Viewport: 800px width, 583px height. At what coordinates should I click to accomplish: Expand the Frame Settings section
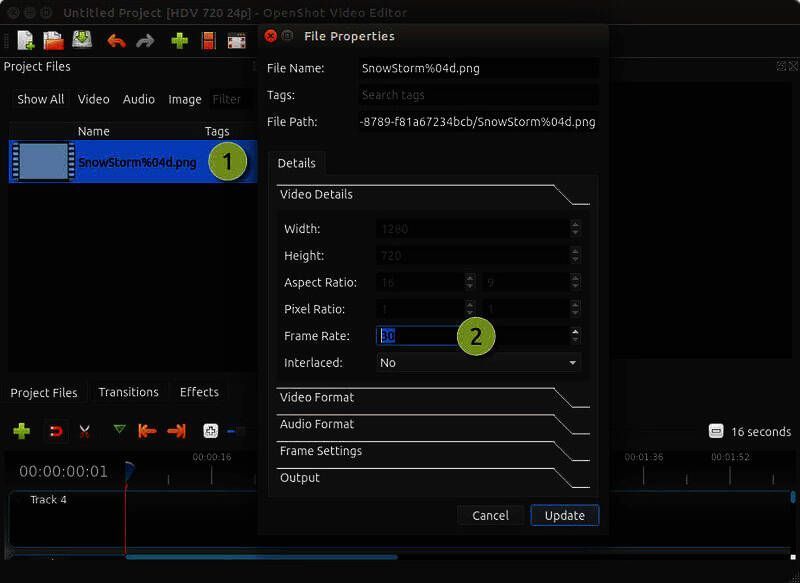(321, 452)
